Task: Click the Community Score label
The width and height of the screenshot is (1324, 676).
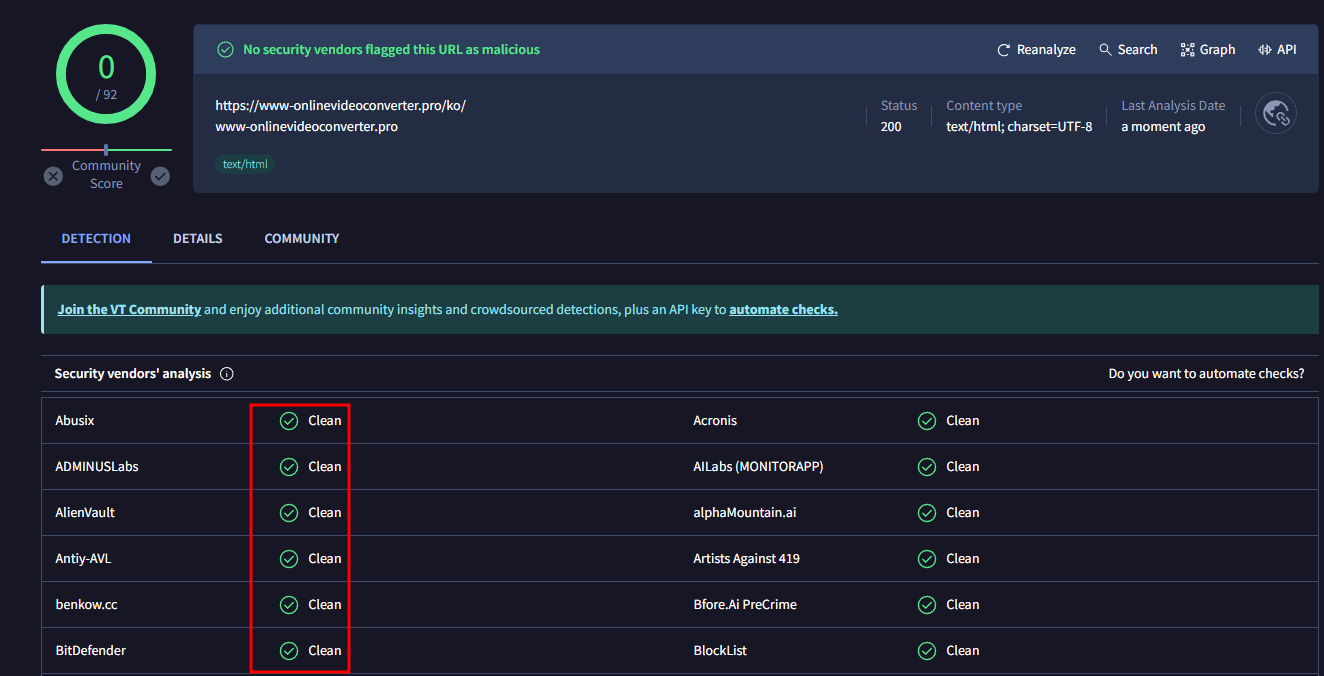Action: point(106,175)
